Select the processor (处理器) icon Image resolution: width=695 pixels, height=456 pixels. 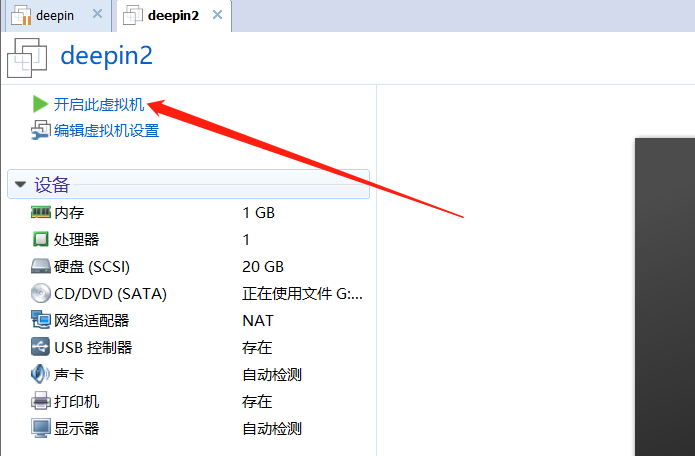pos(41,239)
